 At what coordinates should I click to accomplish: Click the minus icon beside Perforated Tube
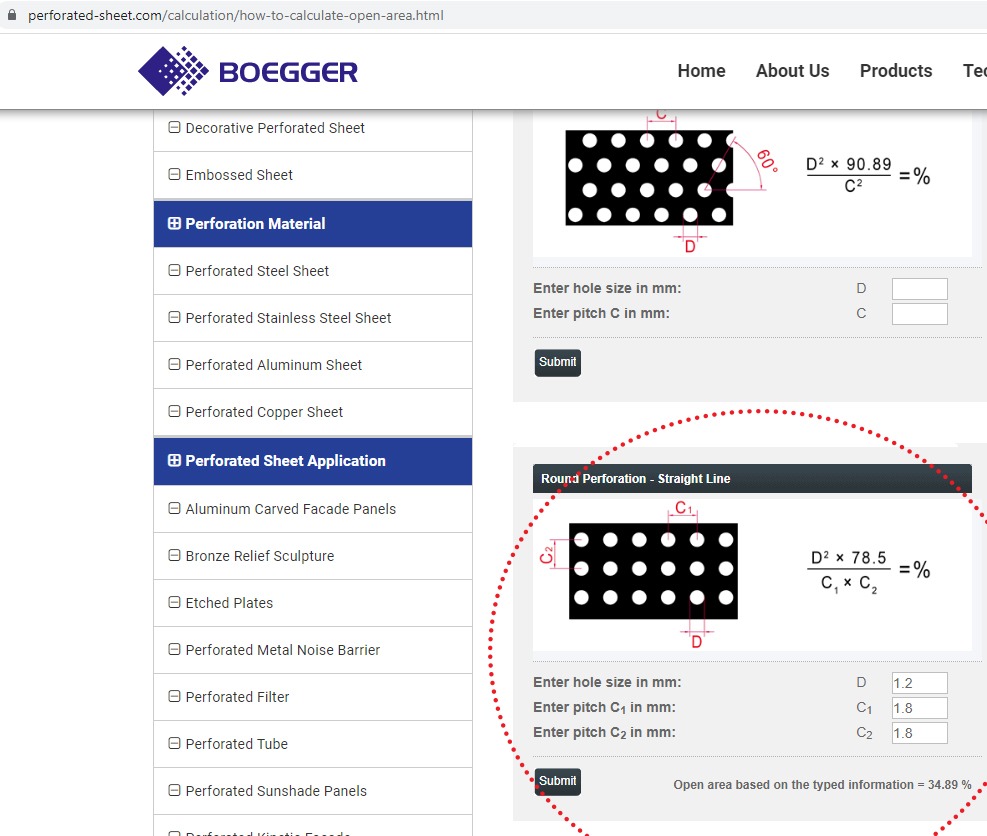point(174,743)
